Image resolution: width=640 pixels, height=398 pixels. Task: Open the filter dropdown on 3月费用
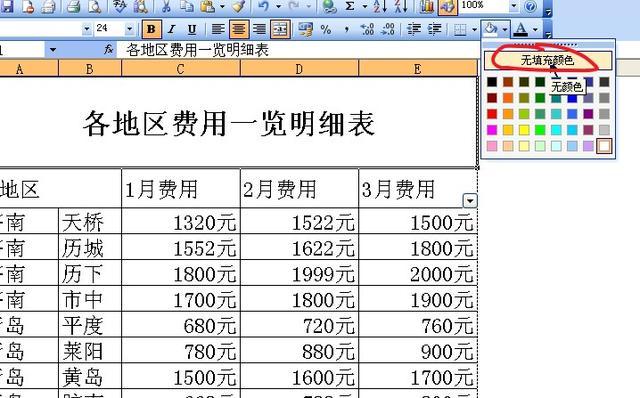[x=470, y=200]
